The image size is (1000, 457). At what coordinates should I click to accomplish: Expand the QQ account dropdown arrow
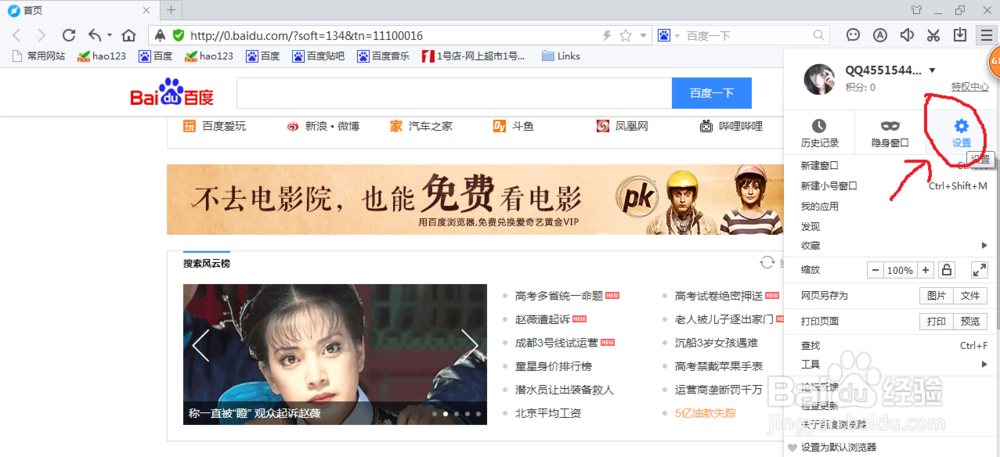932,70
